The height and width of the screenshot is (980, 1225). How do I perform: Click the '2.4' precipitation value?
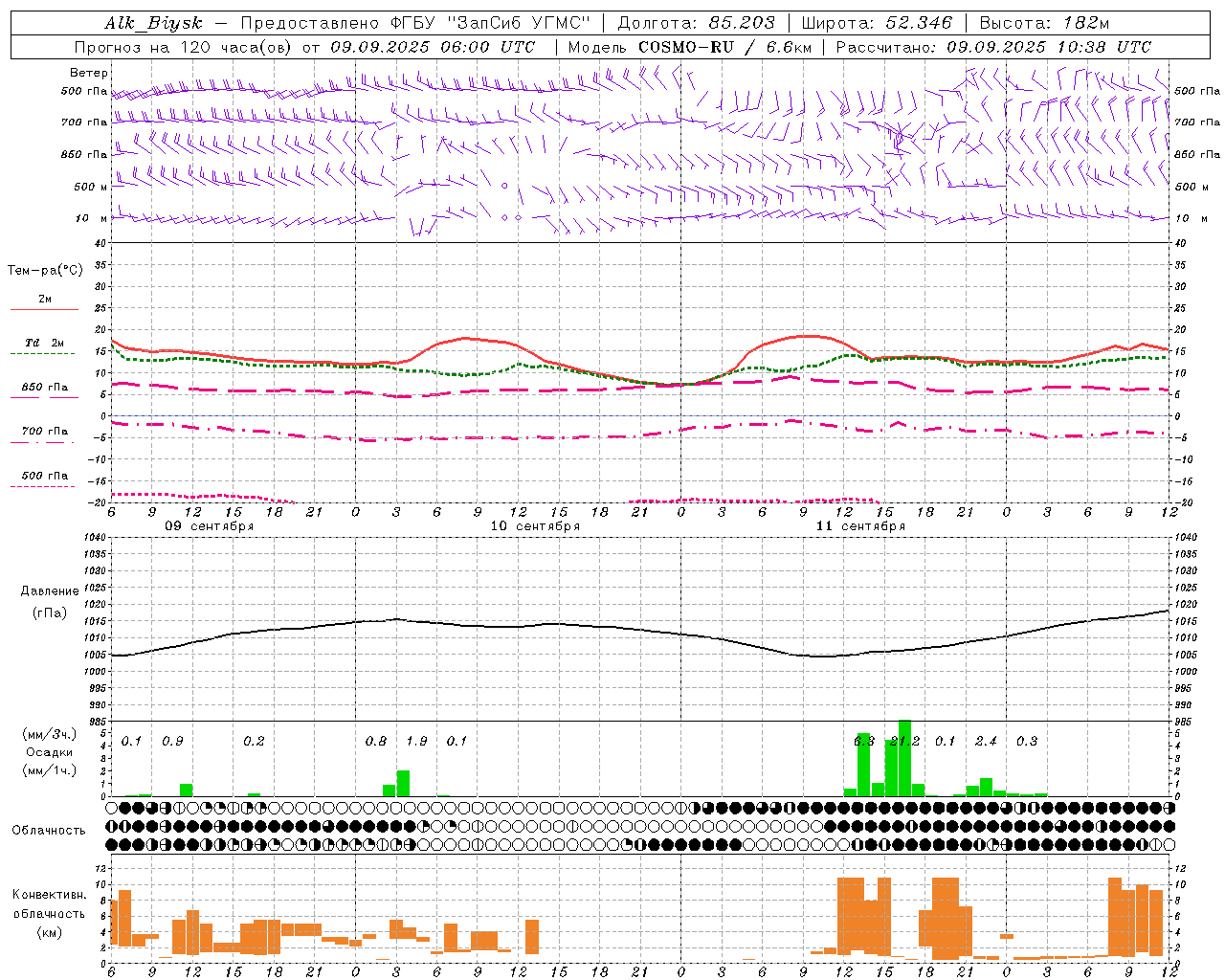point(986,742)
